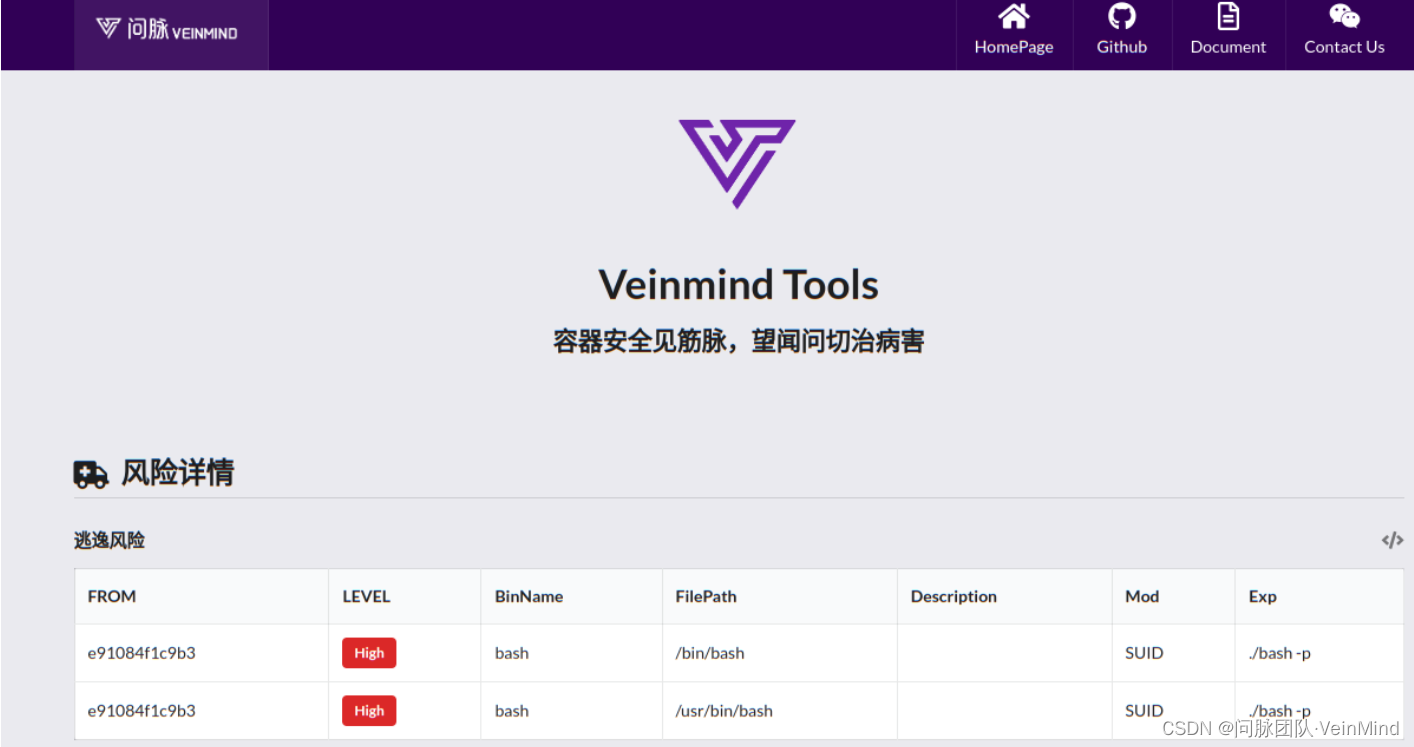
Task: Click the Veinmind Tools title text
Action: point(737,285)
